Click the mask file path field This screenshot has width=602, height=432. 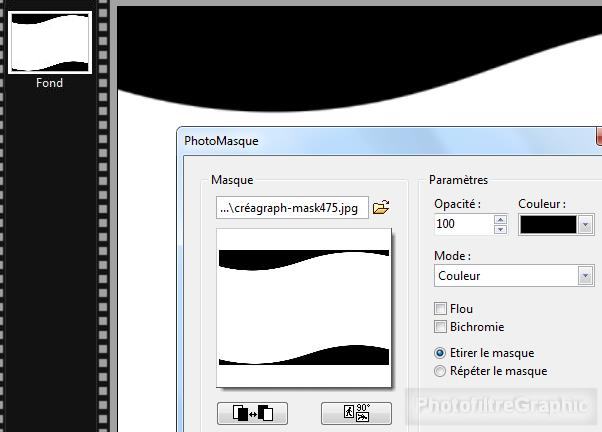(x=292, y=208)
